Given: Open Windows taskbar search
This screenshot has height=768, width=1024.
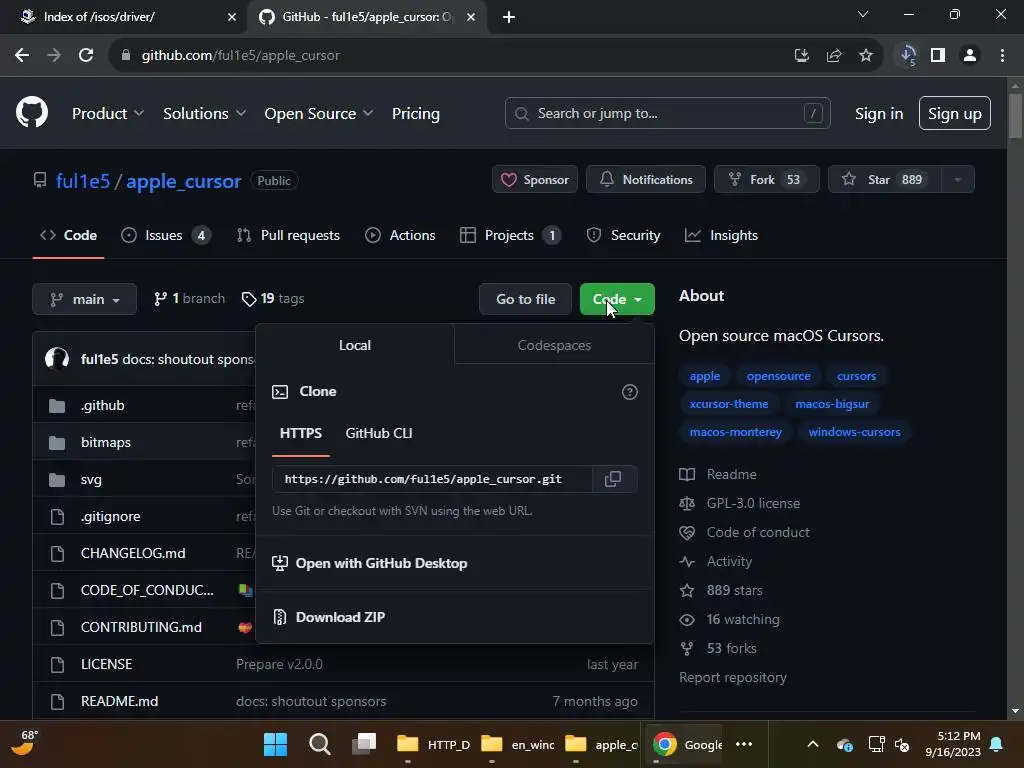Looking at the screenshot, I should point(320,744).
